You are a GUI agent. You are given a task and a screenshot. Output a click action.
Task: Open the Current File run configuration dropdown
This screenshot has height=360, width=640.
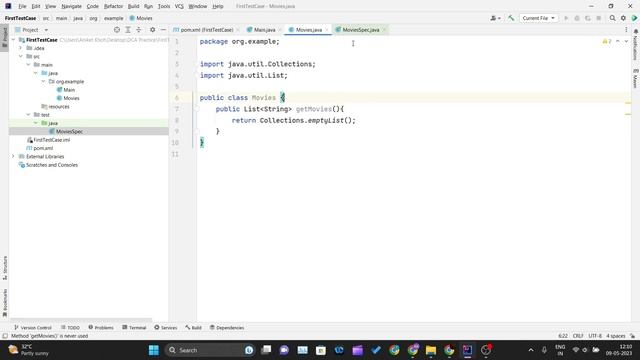coord(538,18)
